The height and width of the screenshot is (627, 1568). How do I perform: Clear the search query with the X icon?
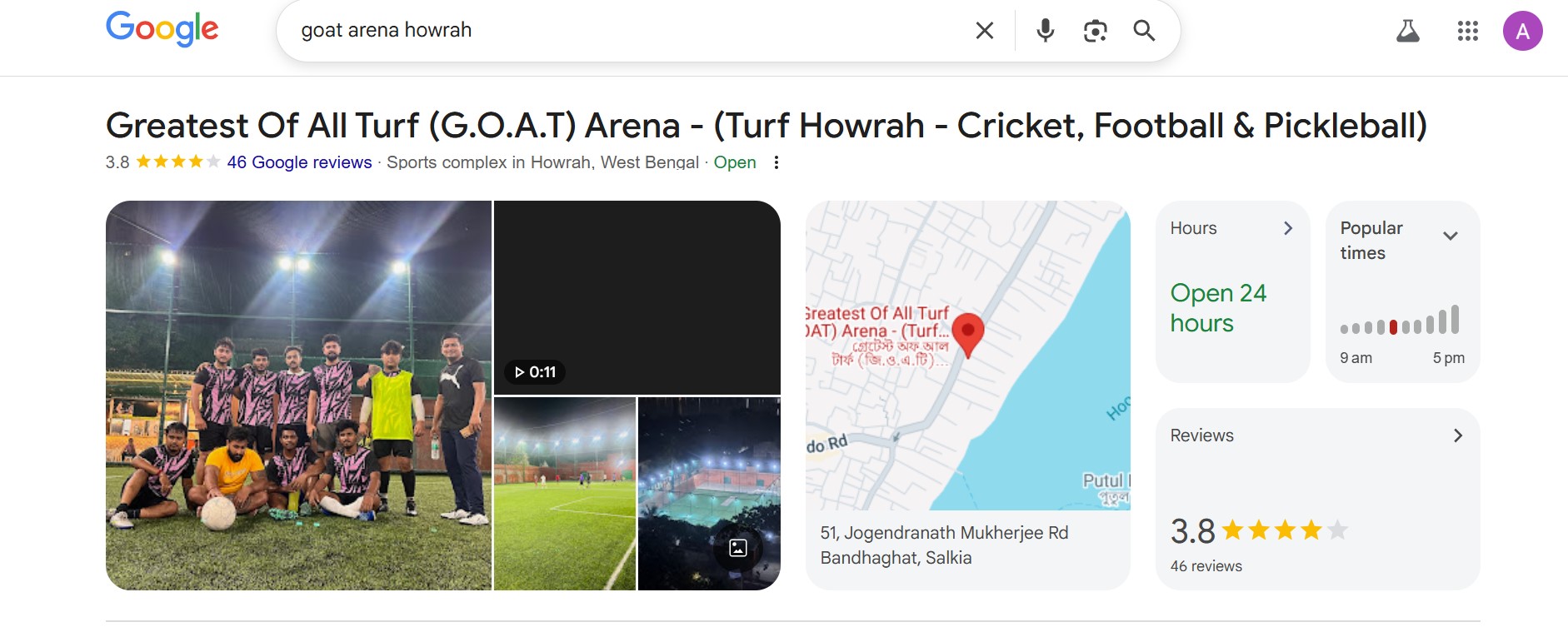pyautogui.click(x=984, y=30)
